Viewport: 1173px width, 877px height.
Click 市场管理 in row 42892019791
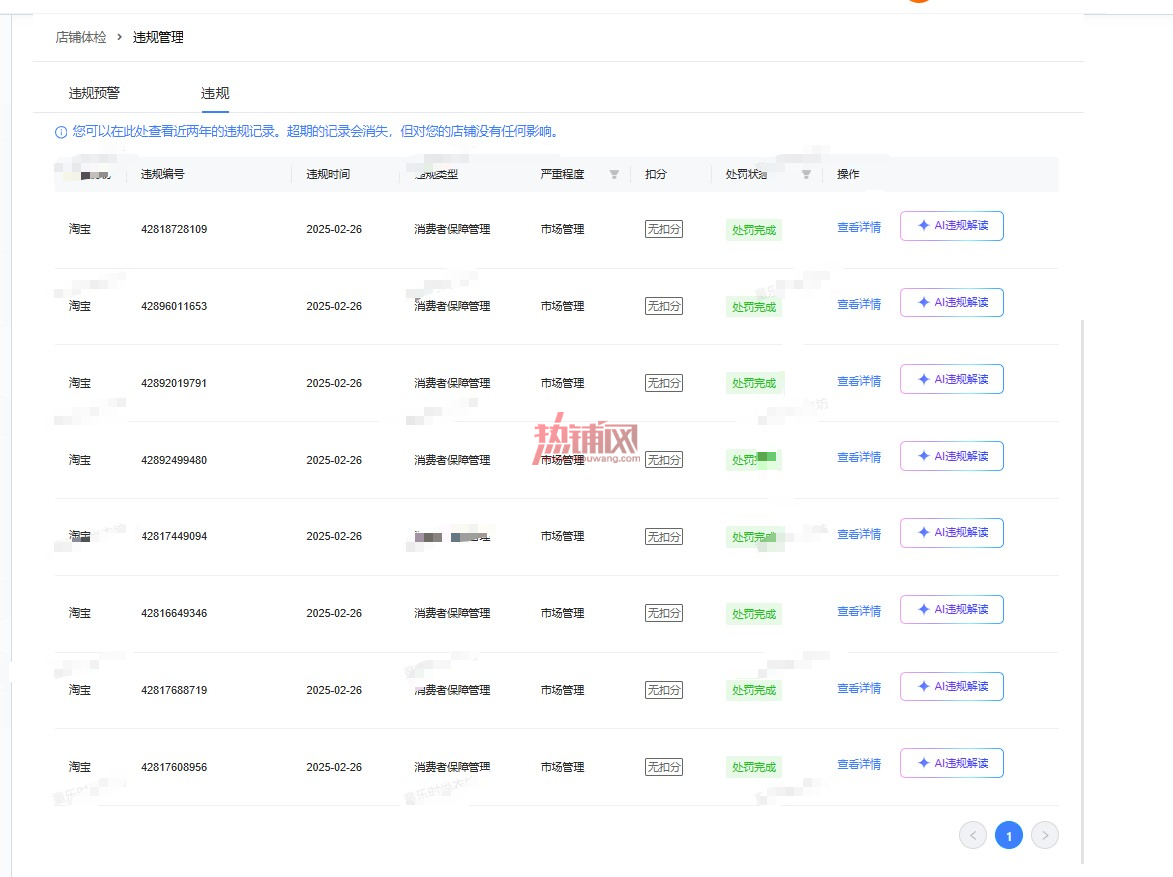563,383
